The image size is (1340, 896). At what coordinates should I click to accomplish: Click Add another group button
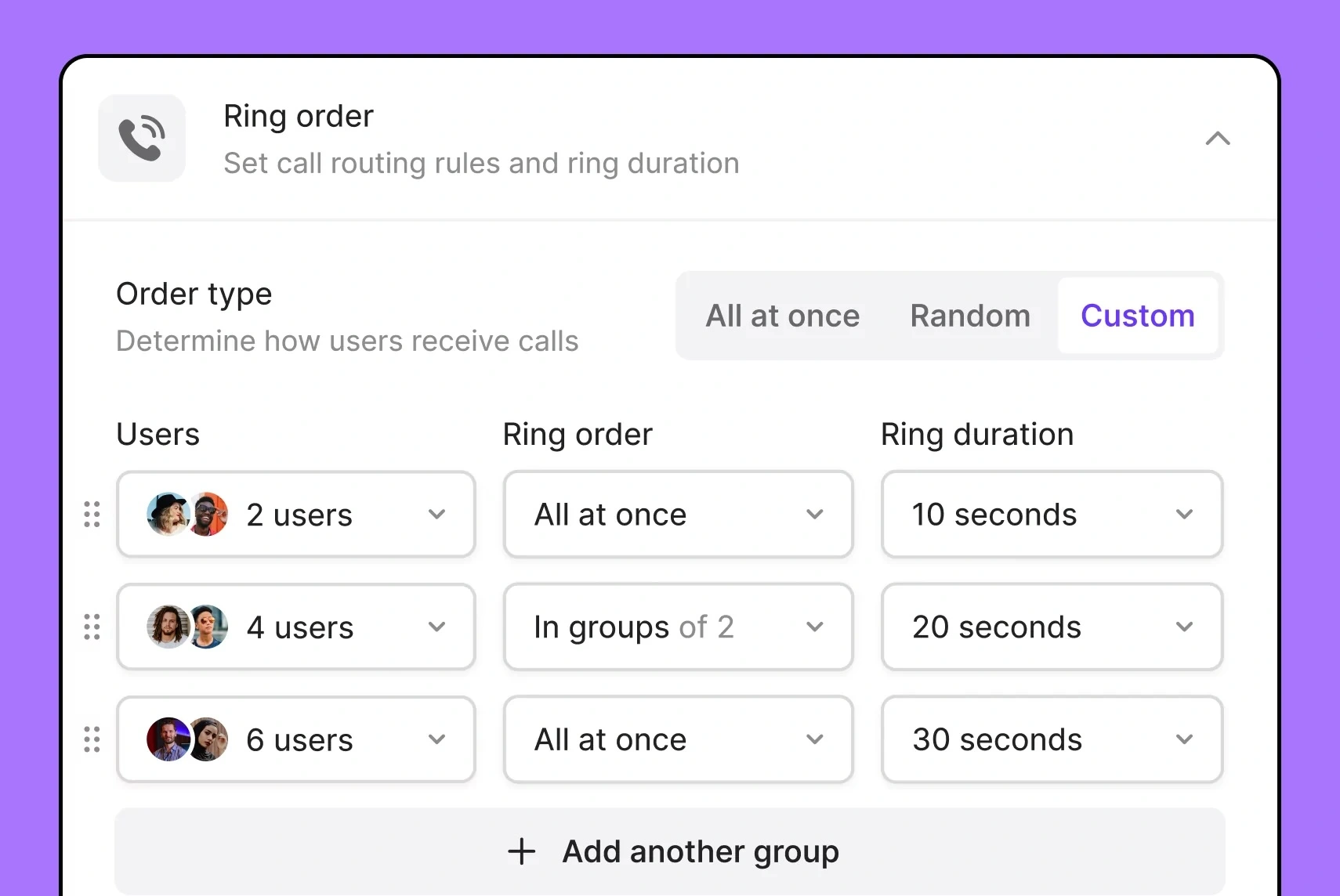point(670,851)
